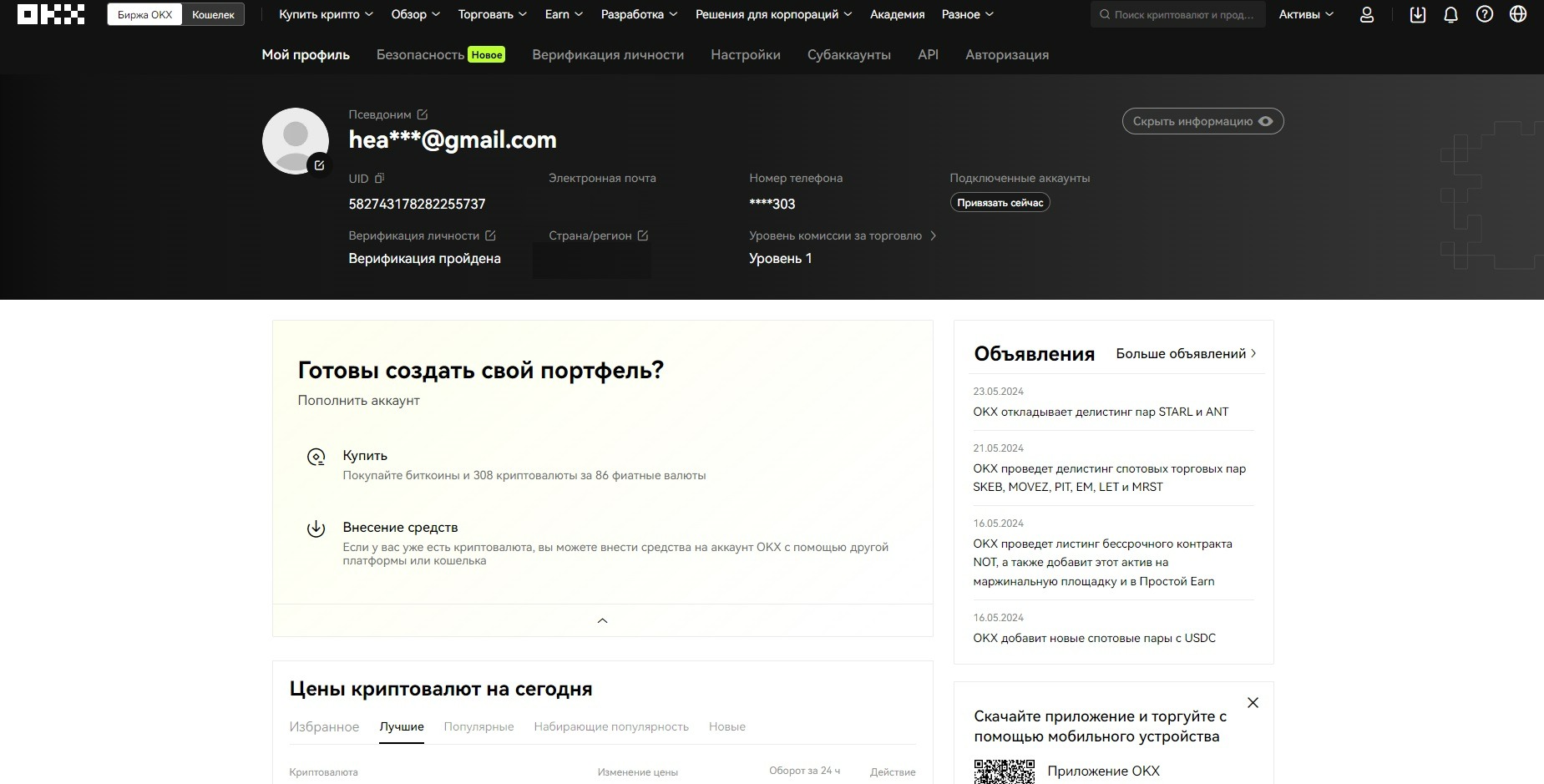Click the OKX app QR code
1544x784 pixels.
(x=1005, y=771)
